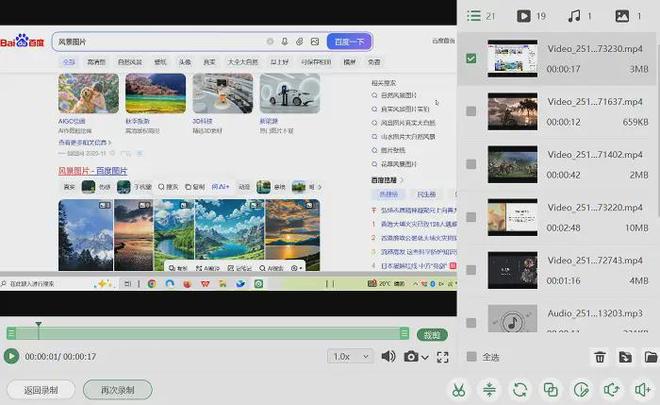Show the image files tab

pos(629,16)
